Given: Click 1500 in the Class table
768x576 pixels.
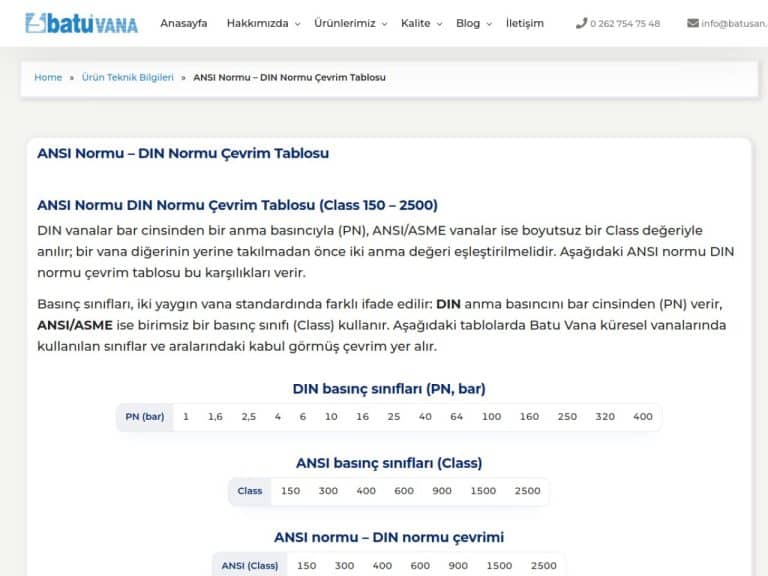Looking at the screenshot, I should [483, 491].
